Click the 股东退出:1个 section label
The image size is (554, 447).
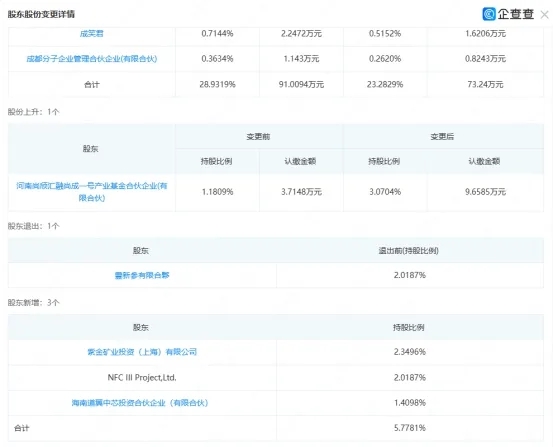34,226
